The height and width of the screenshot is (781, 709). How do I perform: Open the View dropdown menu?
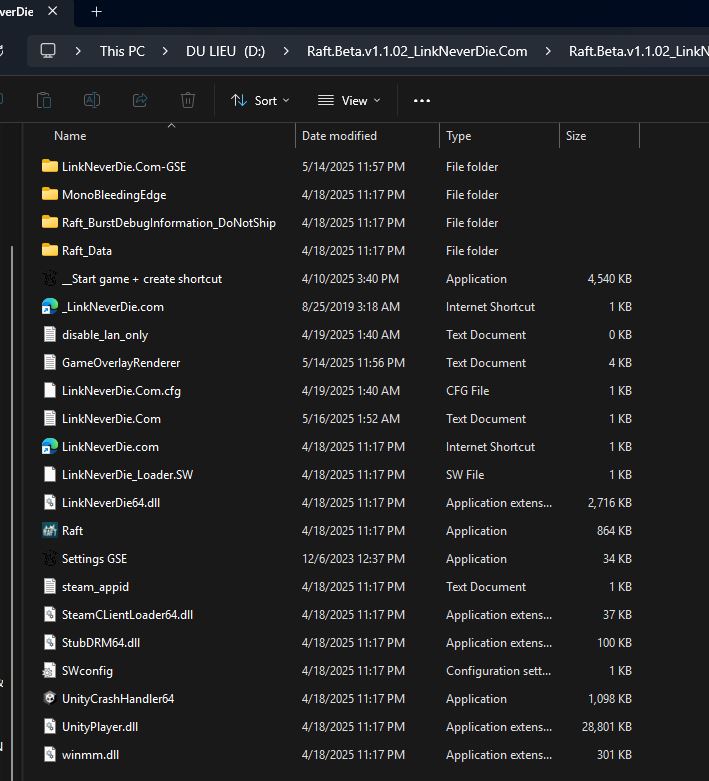click(349, 100)
